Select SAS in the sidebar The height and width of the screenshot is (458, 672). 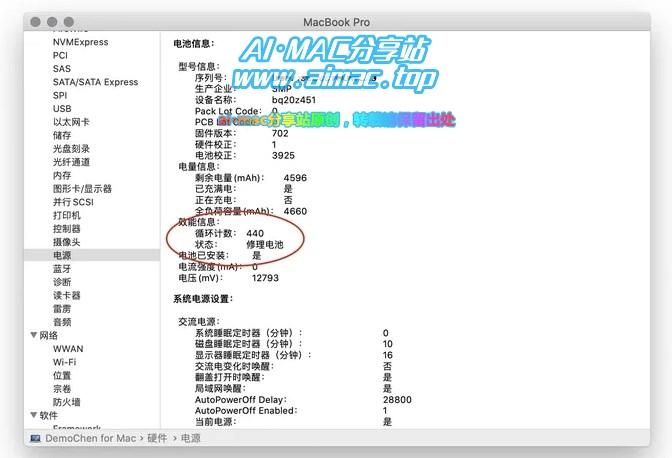coord(62,69)
